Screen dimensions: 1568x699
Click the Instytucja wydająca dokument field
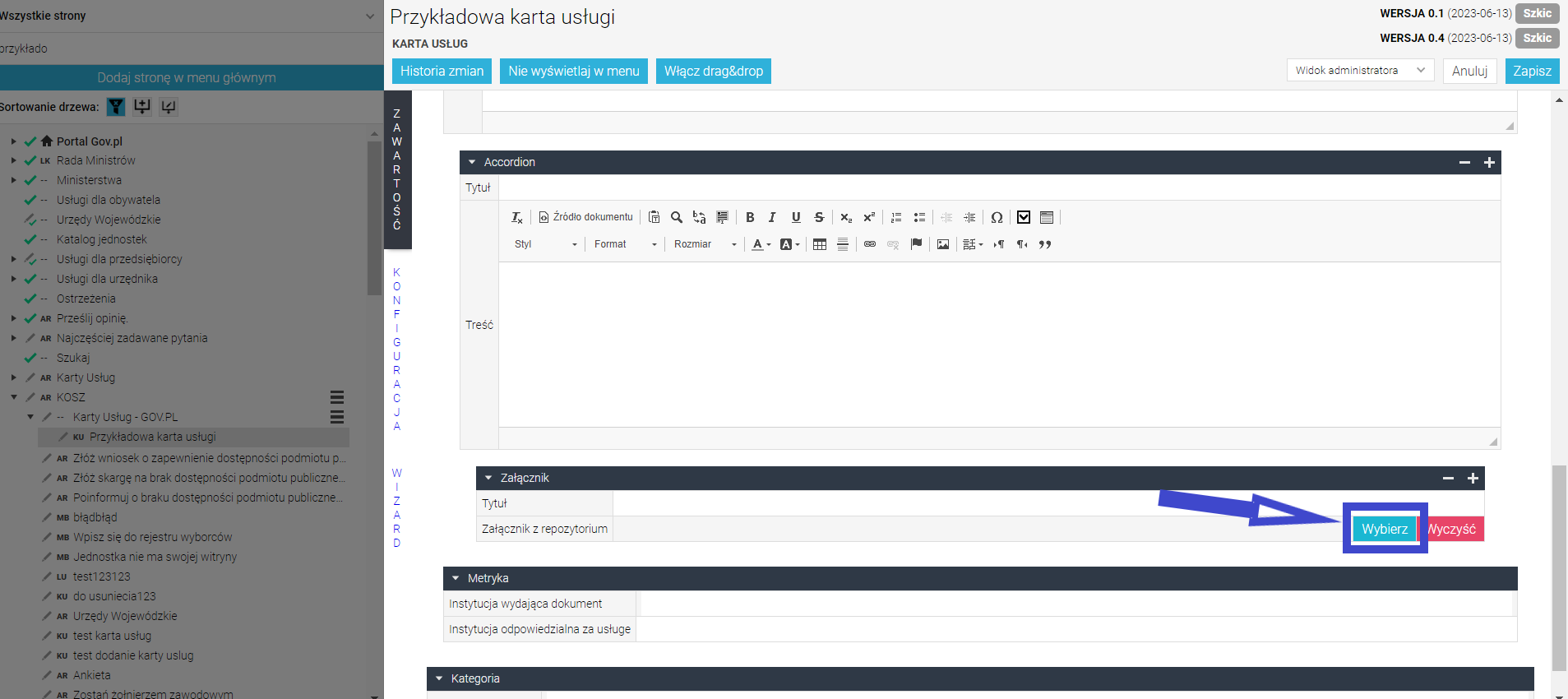1076,604
